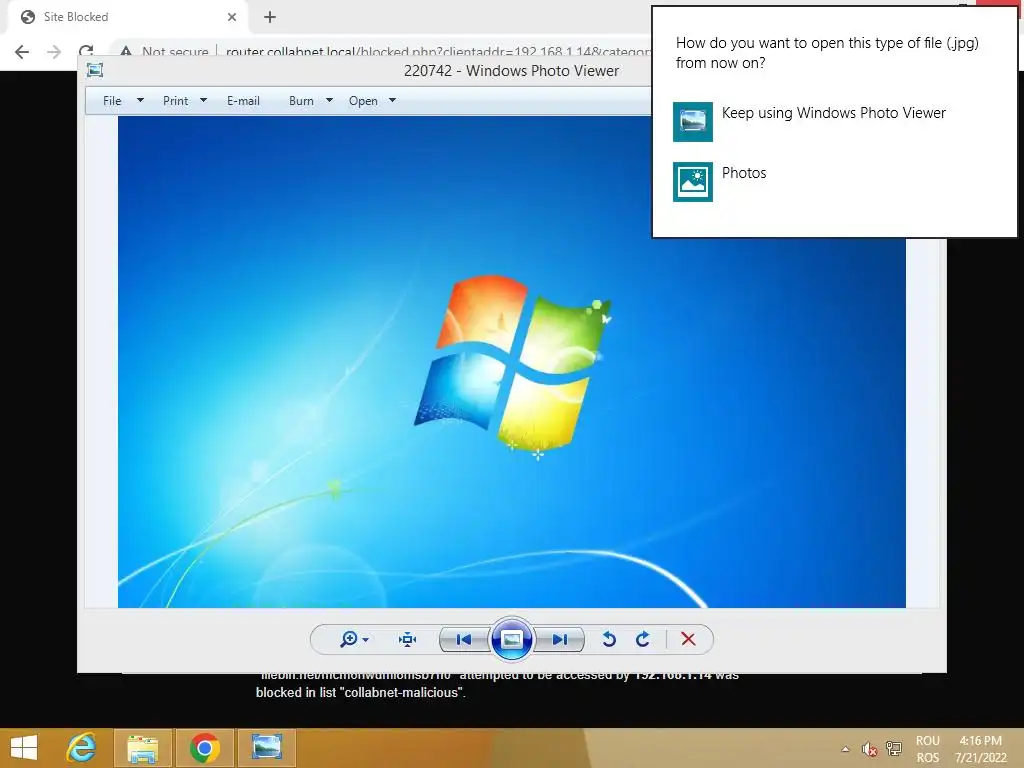The height and width of the screenshot is (768, 1024).
Task: Expand the Burn dropdown arrow
Action: click(329, 101)
